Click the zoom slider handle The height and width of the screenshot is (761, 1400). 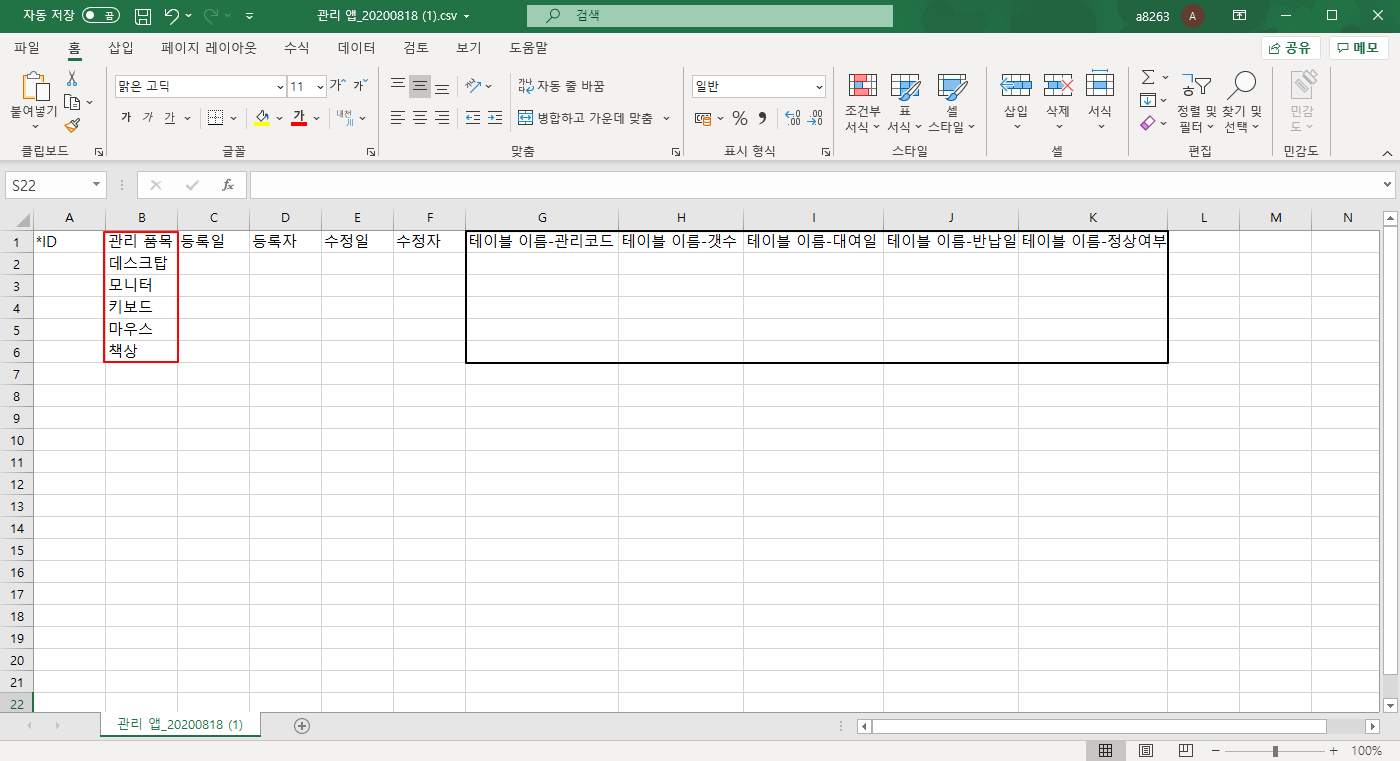coord(1275,750)
